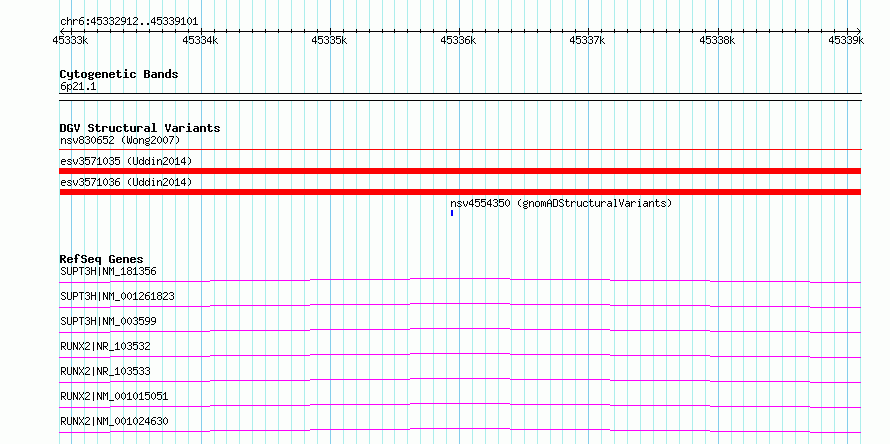Click the chr6:45332912..45339101 coordinate label
This screenshot has width=890, height=444.
click(x=129, y=22)
